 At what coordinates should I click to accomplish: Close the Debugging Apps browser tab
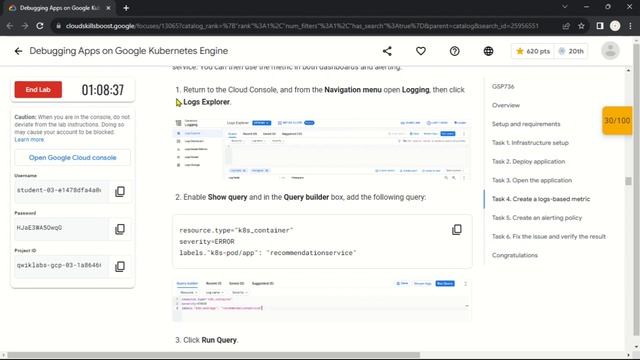coord(108,8)
